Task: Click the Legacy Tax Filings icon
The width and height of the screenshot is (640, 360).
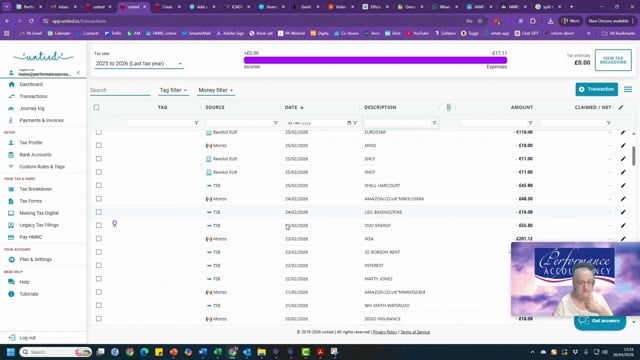Action: point(11,225)
